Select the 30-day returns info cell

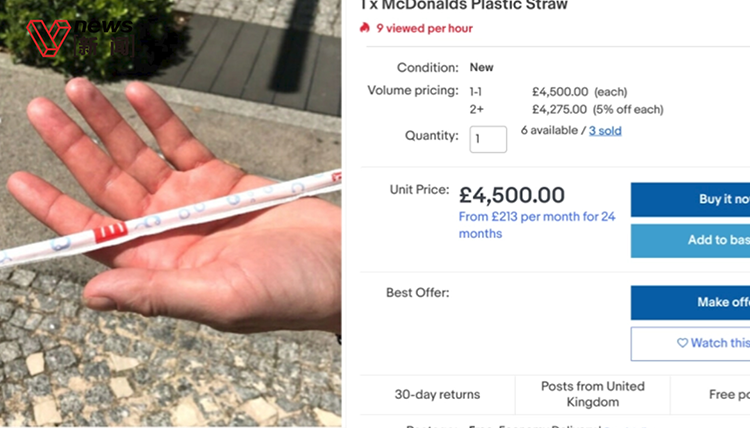click(x=437, y=394)
